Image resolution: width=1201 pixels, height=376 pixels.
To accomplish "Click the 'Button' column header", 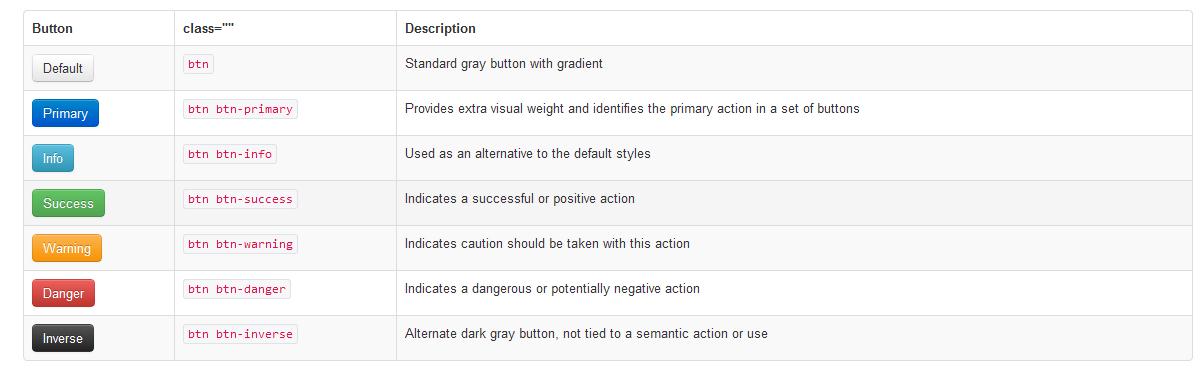I will [x=53, y=29].
